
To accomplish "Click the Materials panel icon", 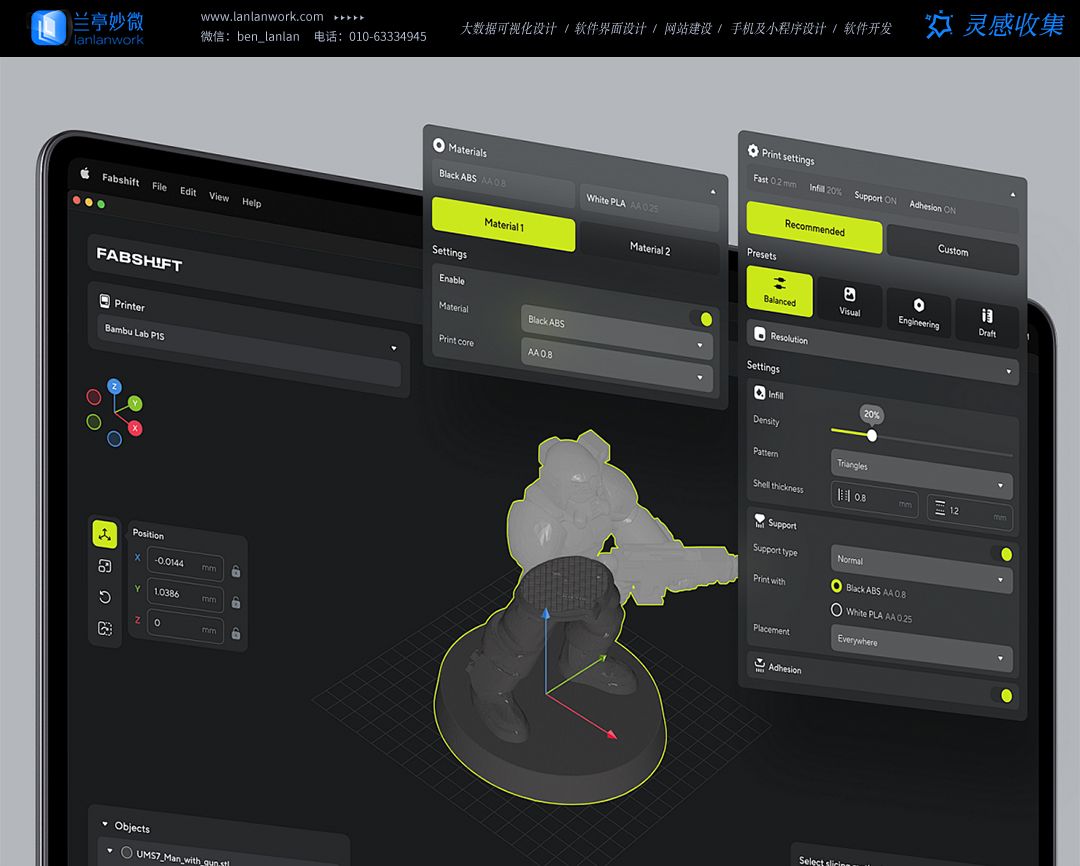I will coord(439,145).
